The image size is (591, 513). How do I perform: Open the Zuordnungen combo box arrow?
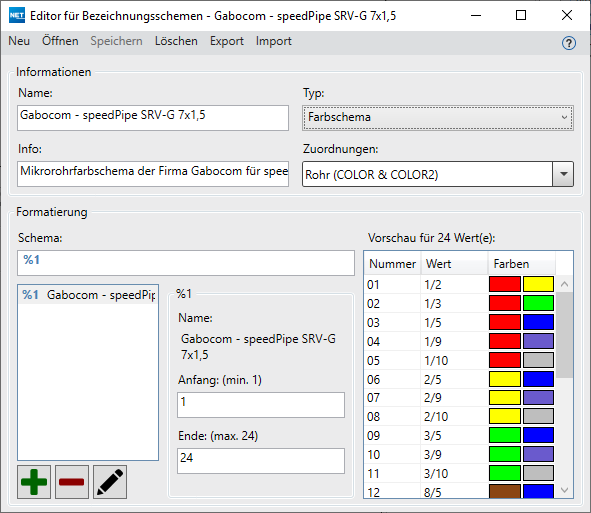pos(563,174)
